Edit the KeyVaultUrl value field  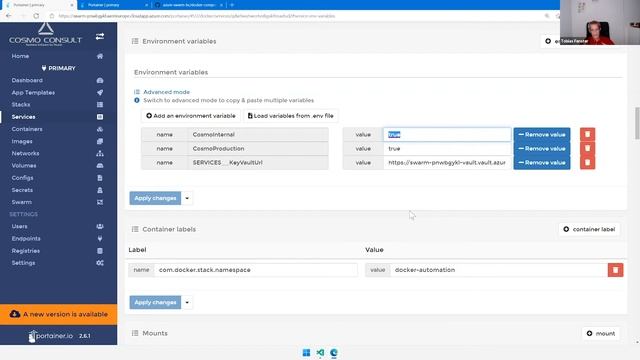(x=447, y=162)
